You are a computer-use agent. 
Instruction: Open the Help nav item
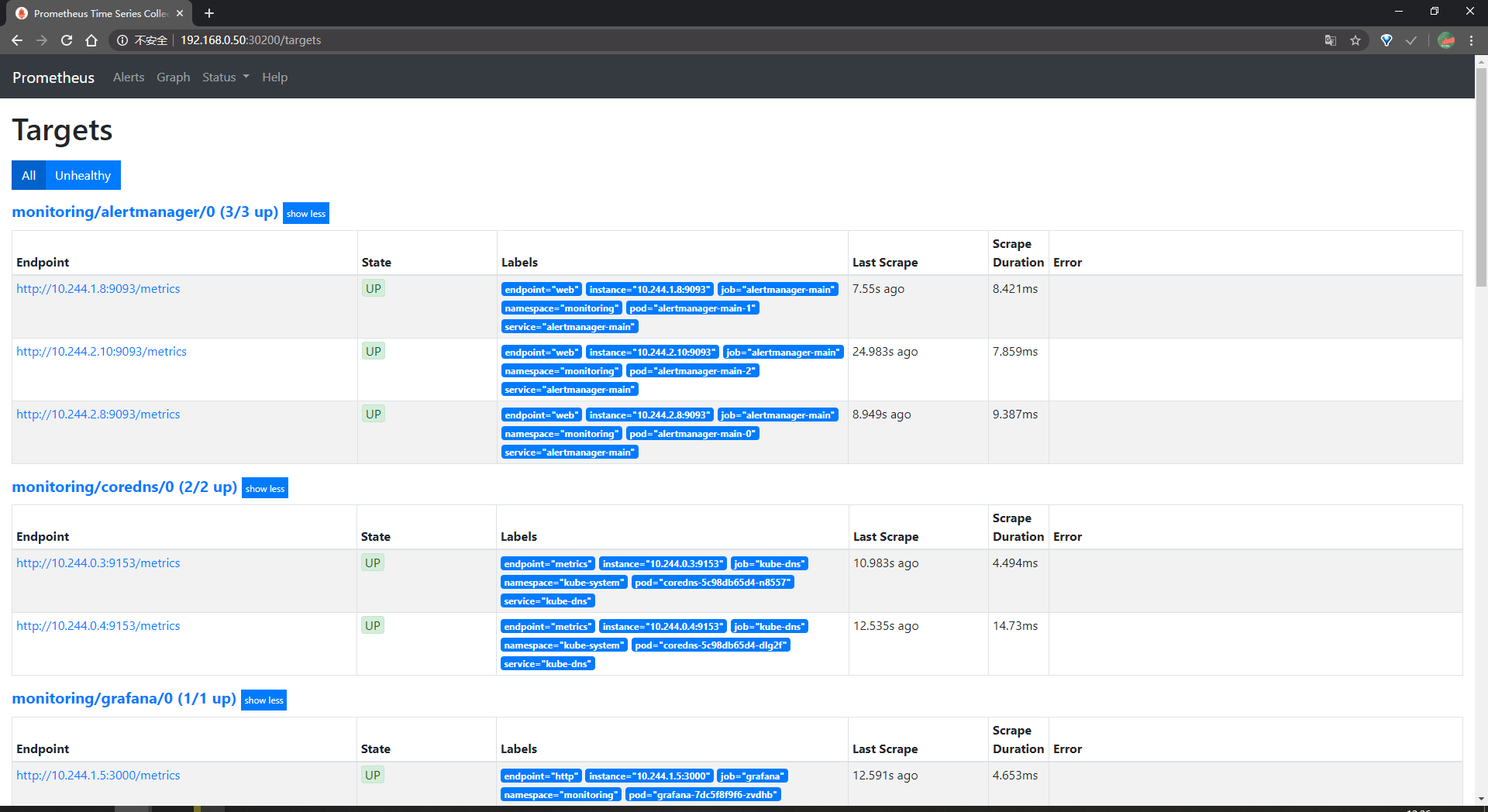(274, 77)
